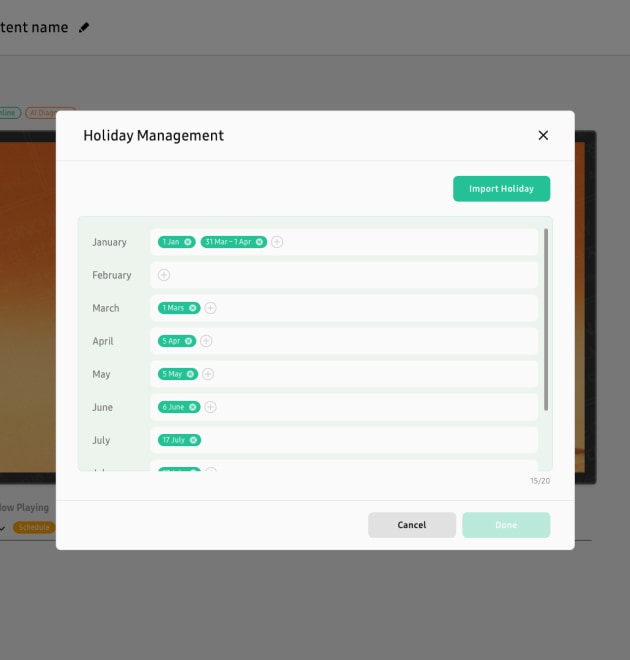Add a holiday to the April row

point(206,341)
